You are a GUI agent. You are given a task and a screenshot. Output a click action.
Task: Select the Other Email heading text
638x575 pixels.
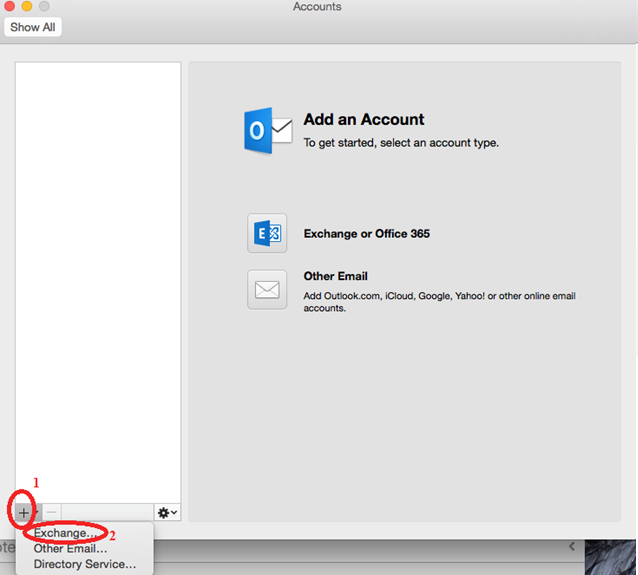point(335,276)
